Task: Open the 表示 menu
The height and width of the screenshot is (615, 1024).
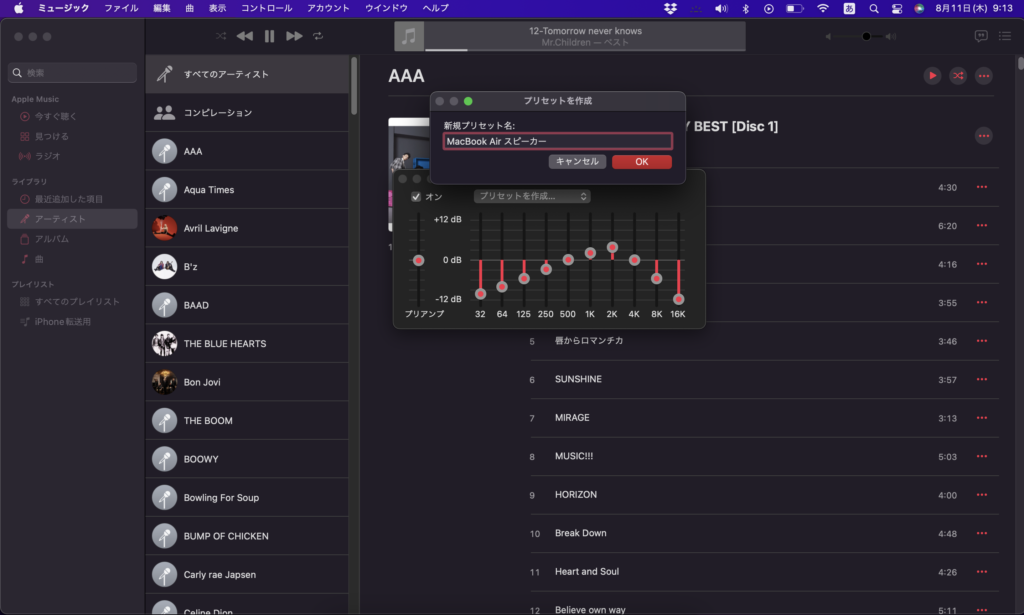Action: [x=217, y=8]
